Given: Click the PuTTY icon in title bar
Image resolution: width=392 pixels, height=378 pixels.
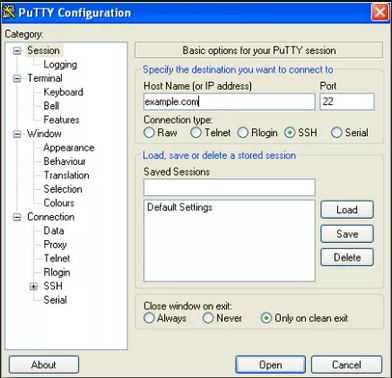Looking at the screenshot, I should click(9, 12).
